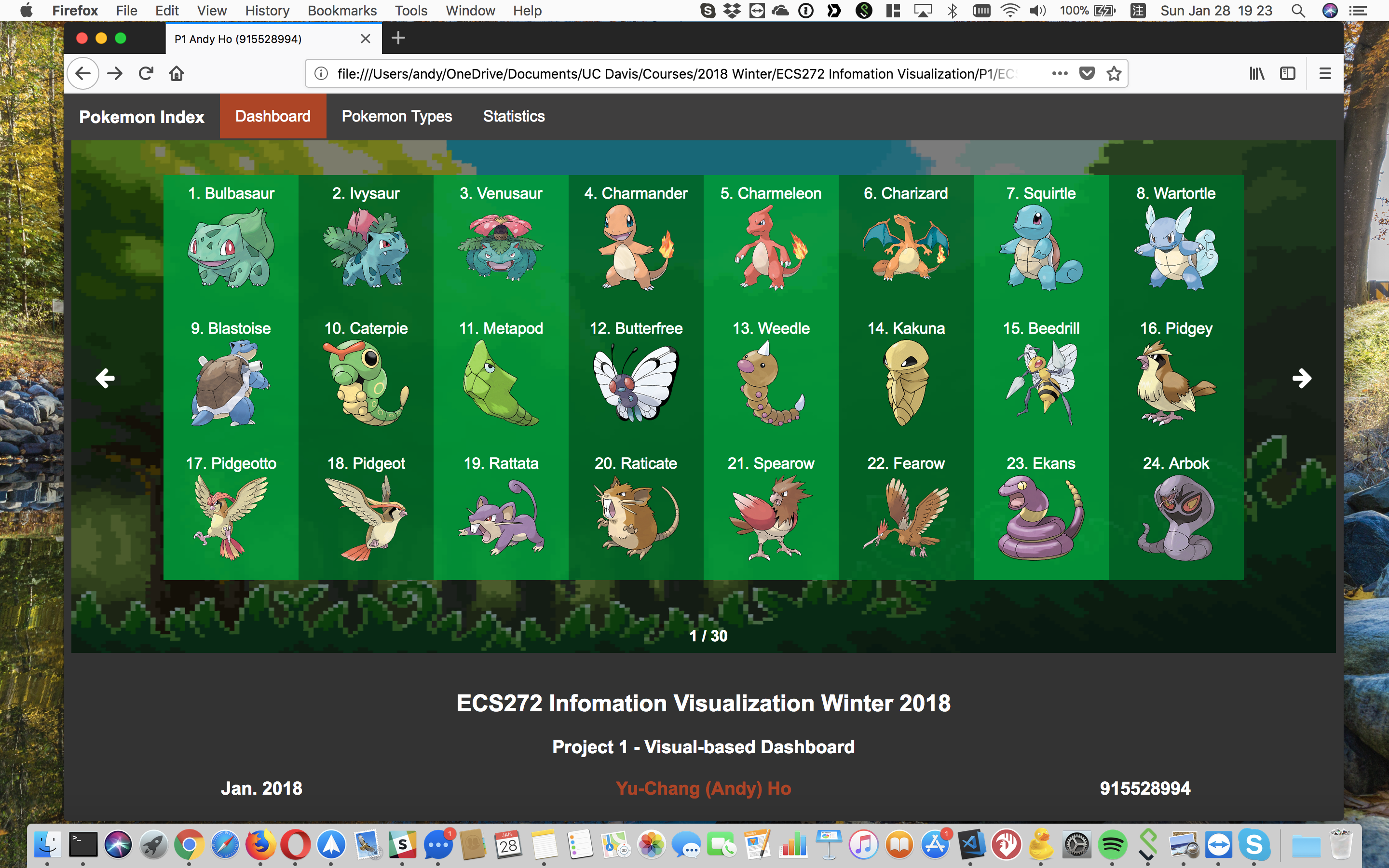Close the P1 Andy Ho tab

click(x=365, y=39)
